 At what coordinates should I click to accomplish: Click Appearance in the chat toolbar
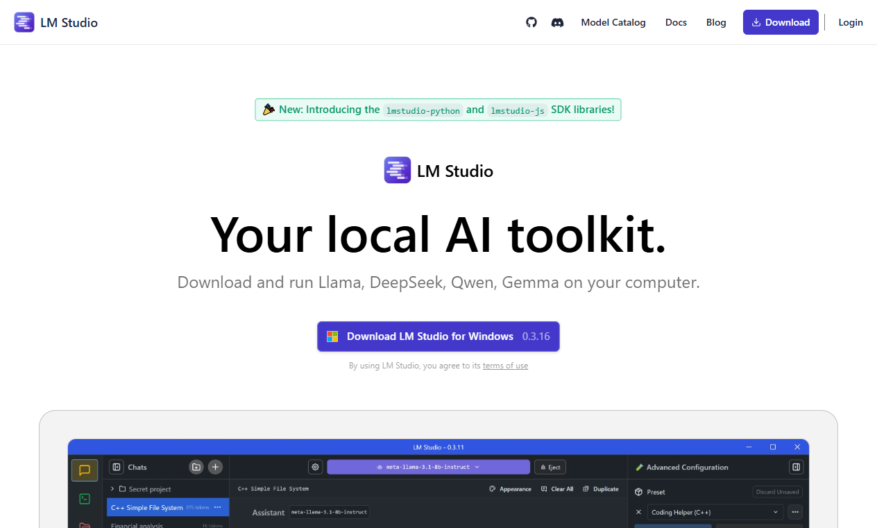[x=510, y=489]
